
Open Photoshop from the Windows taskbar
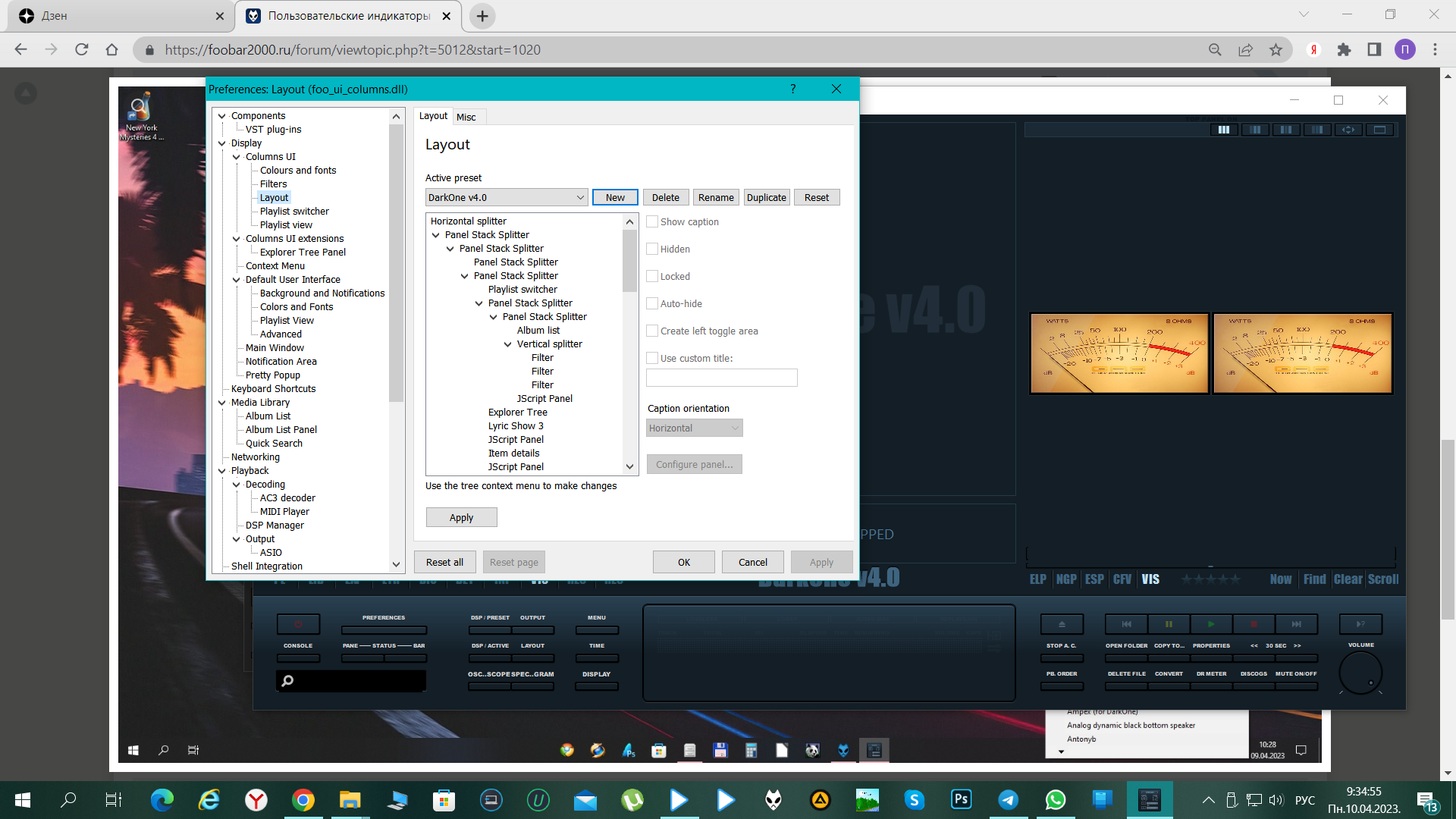tap(961, 799)
